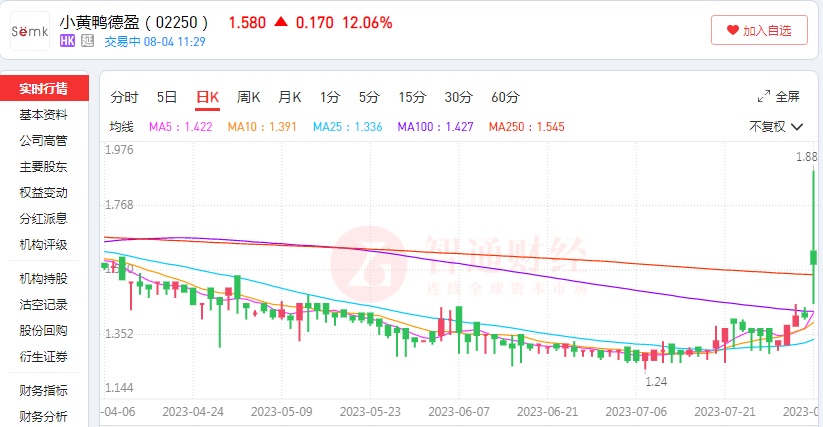Click the MA10 : 1.391 indicator label
The image size is (823, 427).
(262, 127)
